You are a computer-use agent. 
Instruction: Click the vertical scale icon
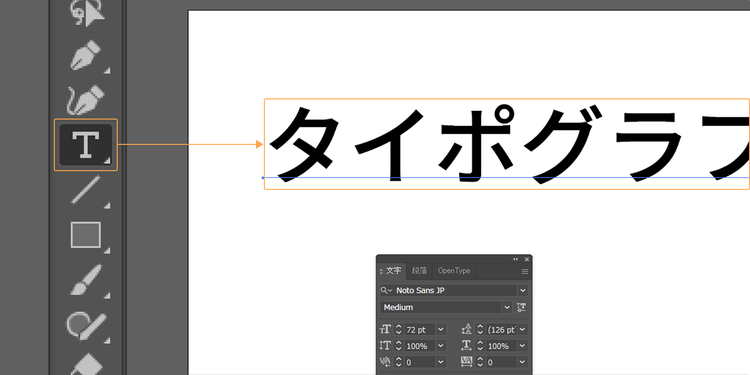(385, 346)
